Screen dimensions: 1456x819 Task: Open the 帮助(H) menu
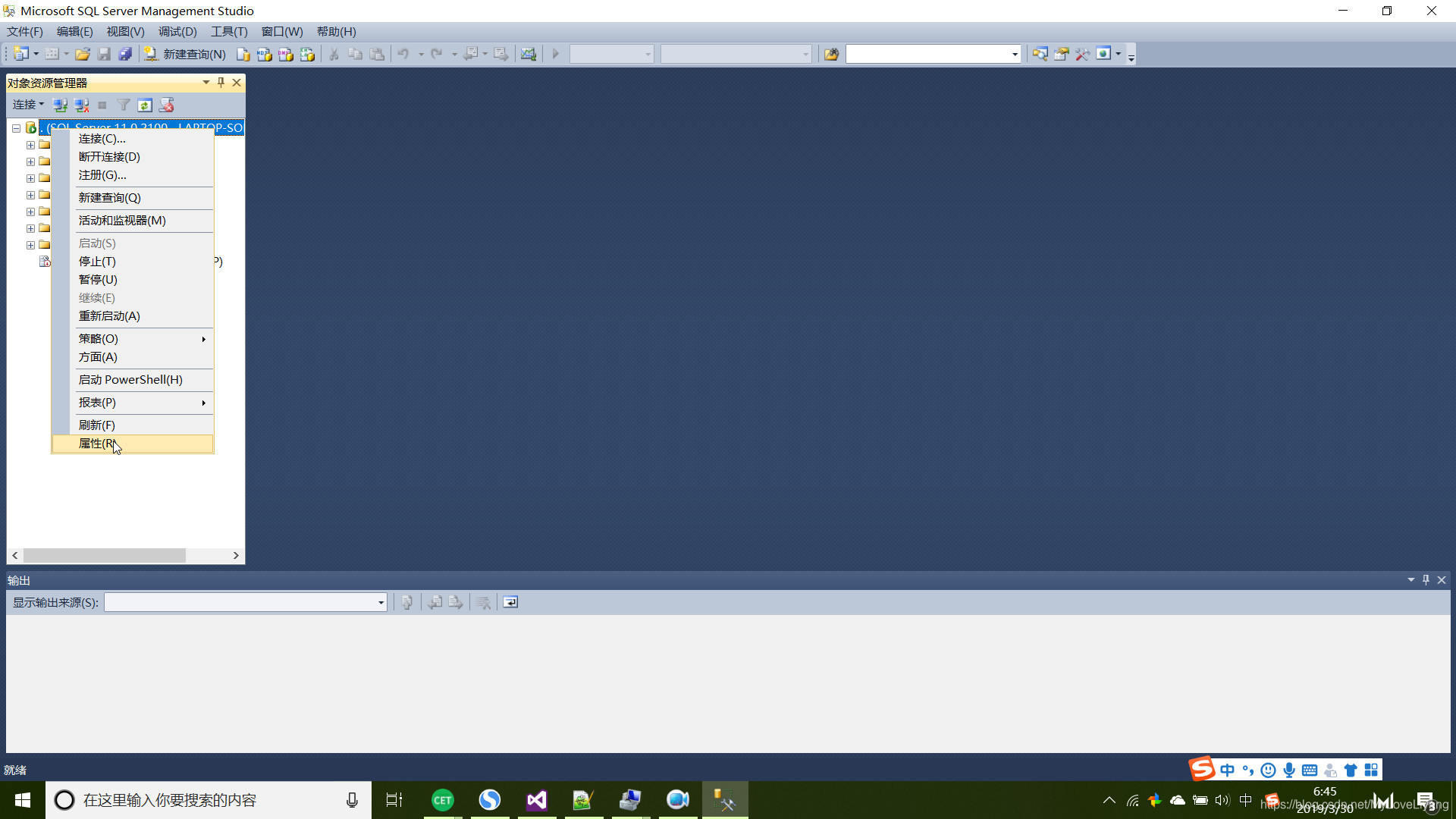(336, 32)
